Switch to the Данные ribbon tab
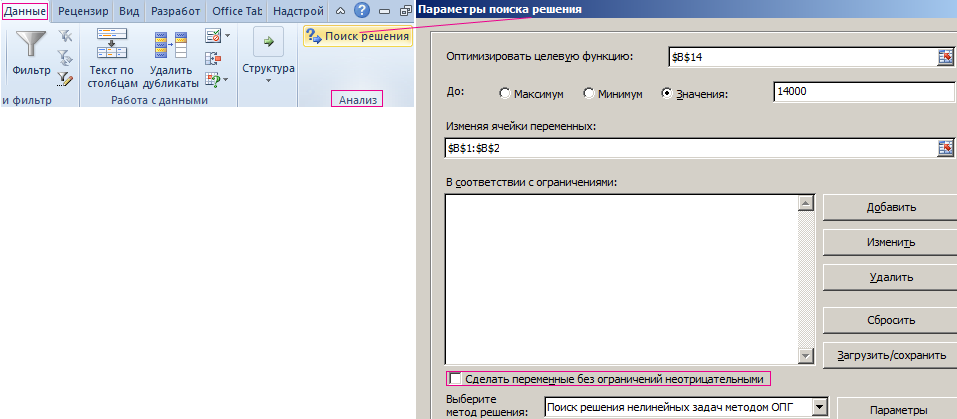The width and height of the screenshot is (957, 419). (24, 11)
